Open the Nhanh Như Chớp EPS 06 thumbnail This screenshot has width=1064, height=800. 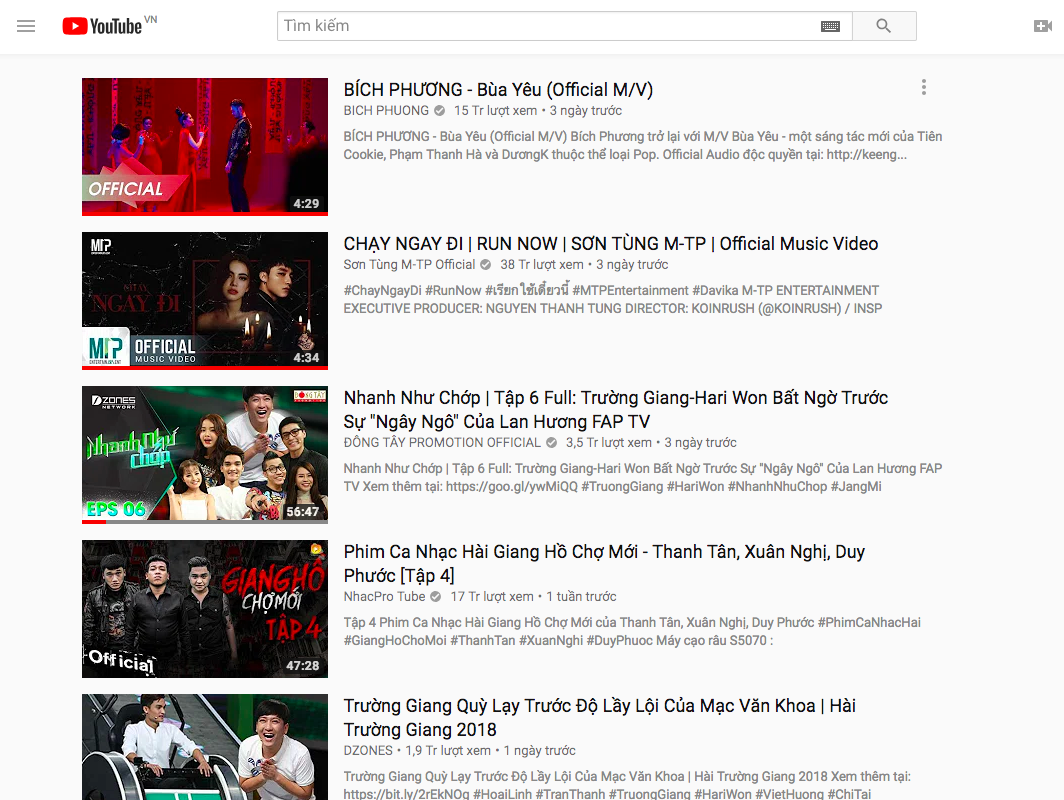(205, 455)
